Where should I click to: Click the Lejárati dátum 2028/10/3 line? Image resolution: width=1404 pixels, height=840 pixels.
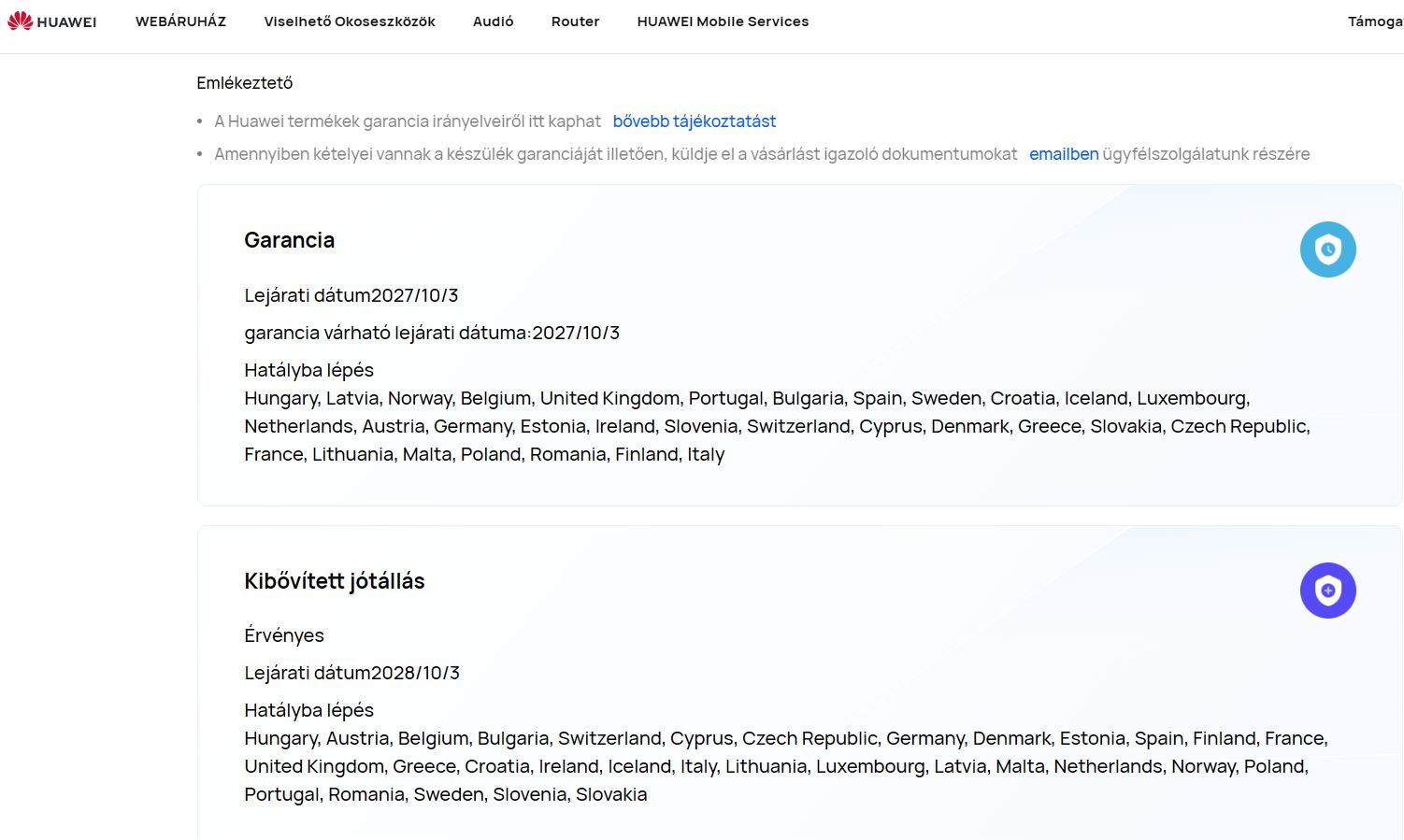click(x=352, y=673)
